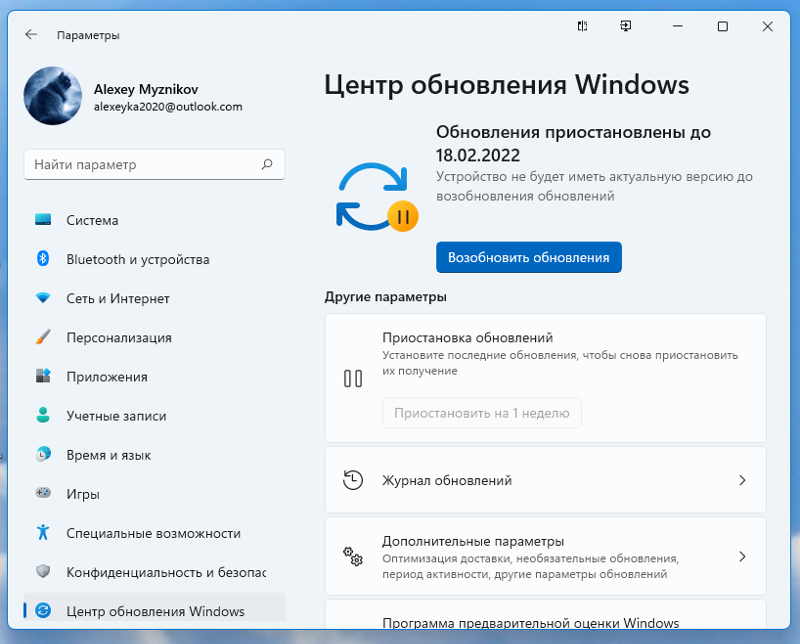The image size is (800, 644).
Task: Click the Центр обновления Windows sync icon
Action: [x=43, y=610]
